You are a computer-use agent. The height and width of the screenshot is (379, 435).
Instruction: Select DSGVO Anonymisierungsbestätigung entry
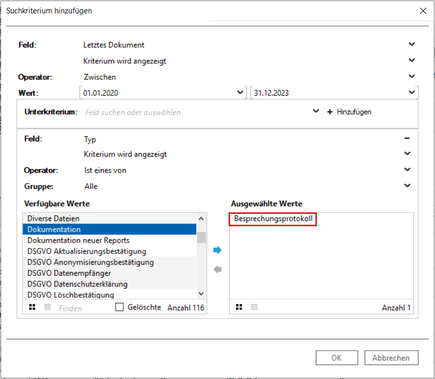click(110, 262)
